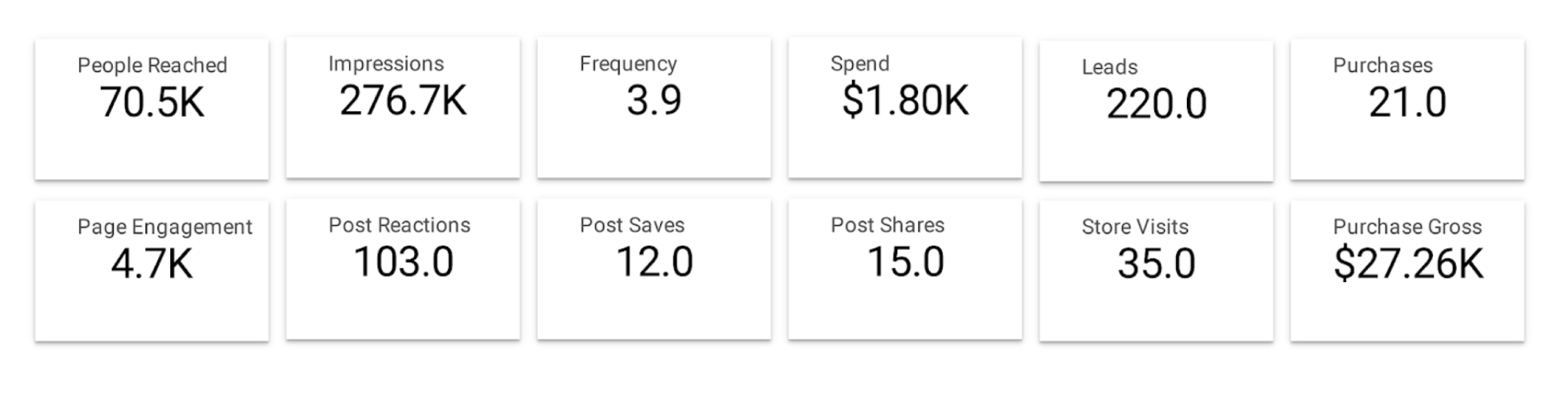
Task: Click the 4.7K engagement value
Action: (x=152, y=264)
